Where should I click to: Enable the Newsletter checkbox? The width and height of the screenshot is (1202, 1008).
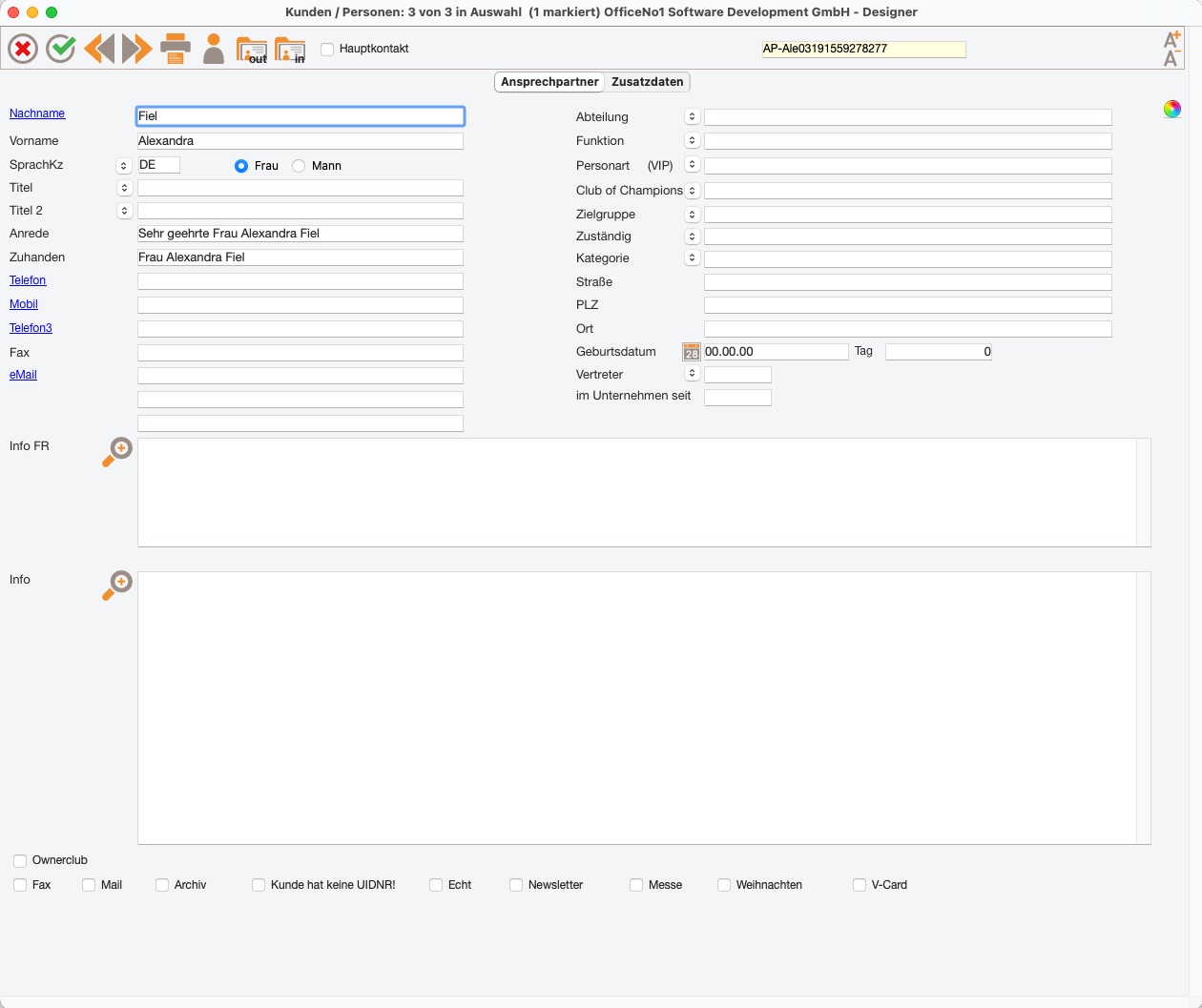516,885
